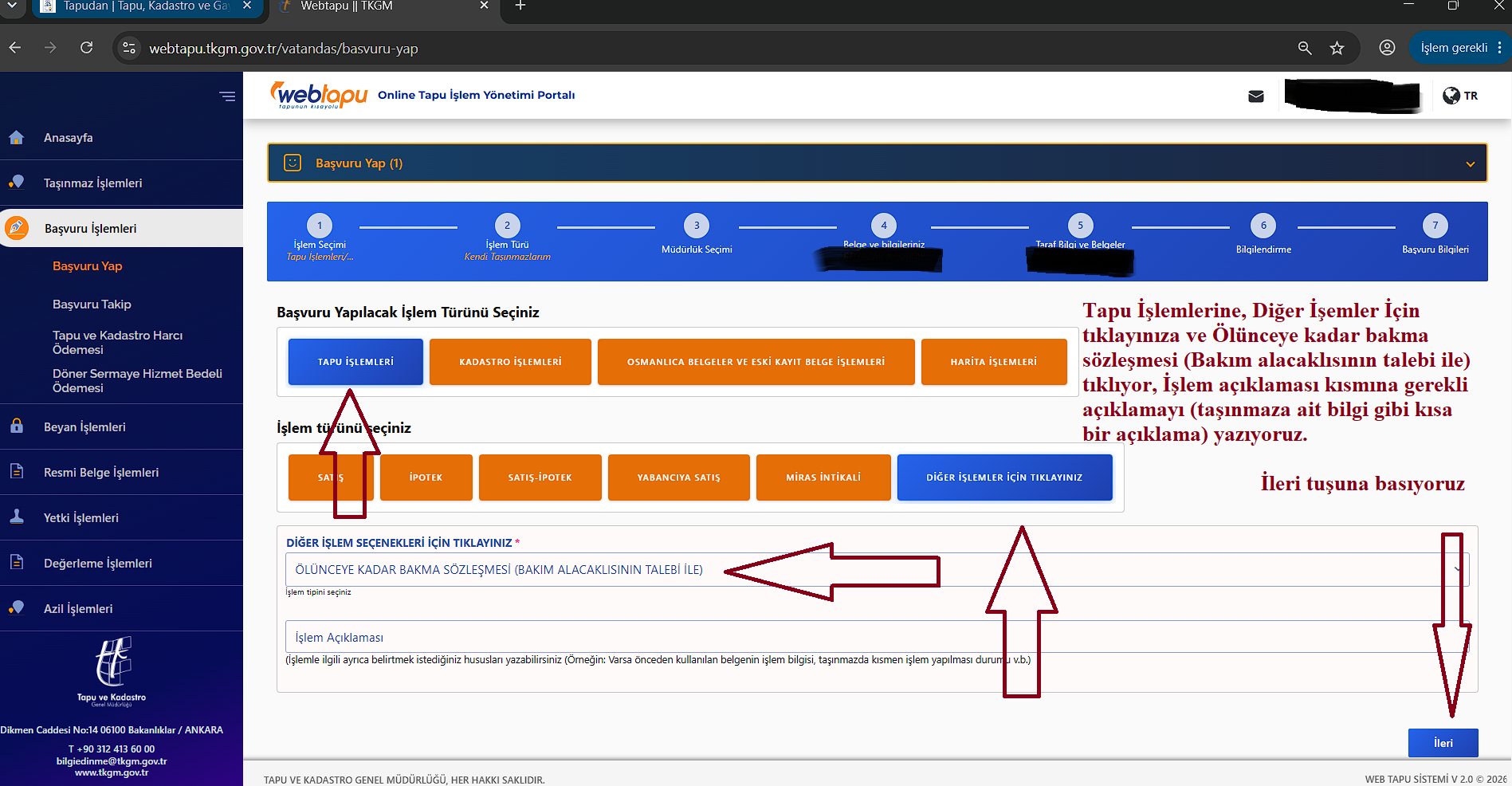
Task: Choose the Miras İntikali transaction type
Action: point(823,477)
